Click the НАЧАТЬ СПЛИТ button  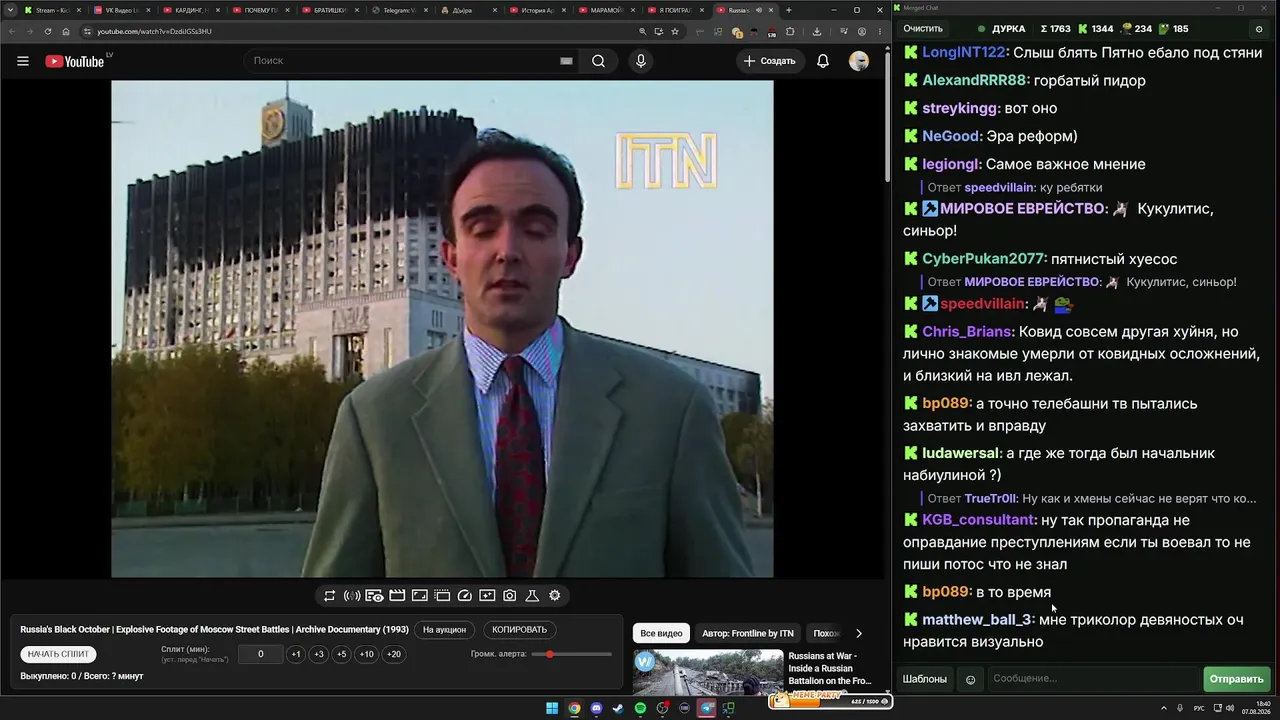click(59, 654)
